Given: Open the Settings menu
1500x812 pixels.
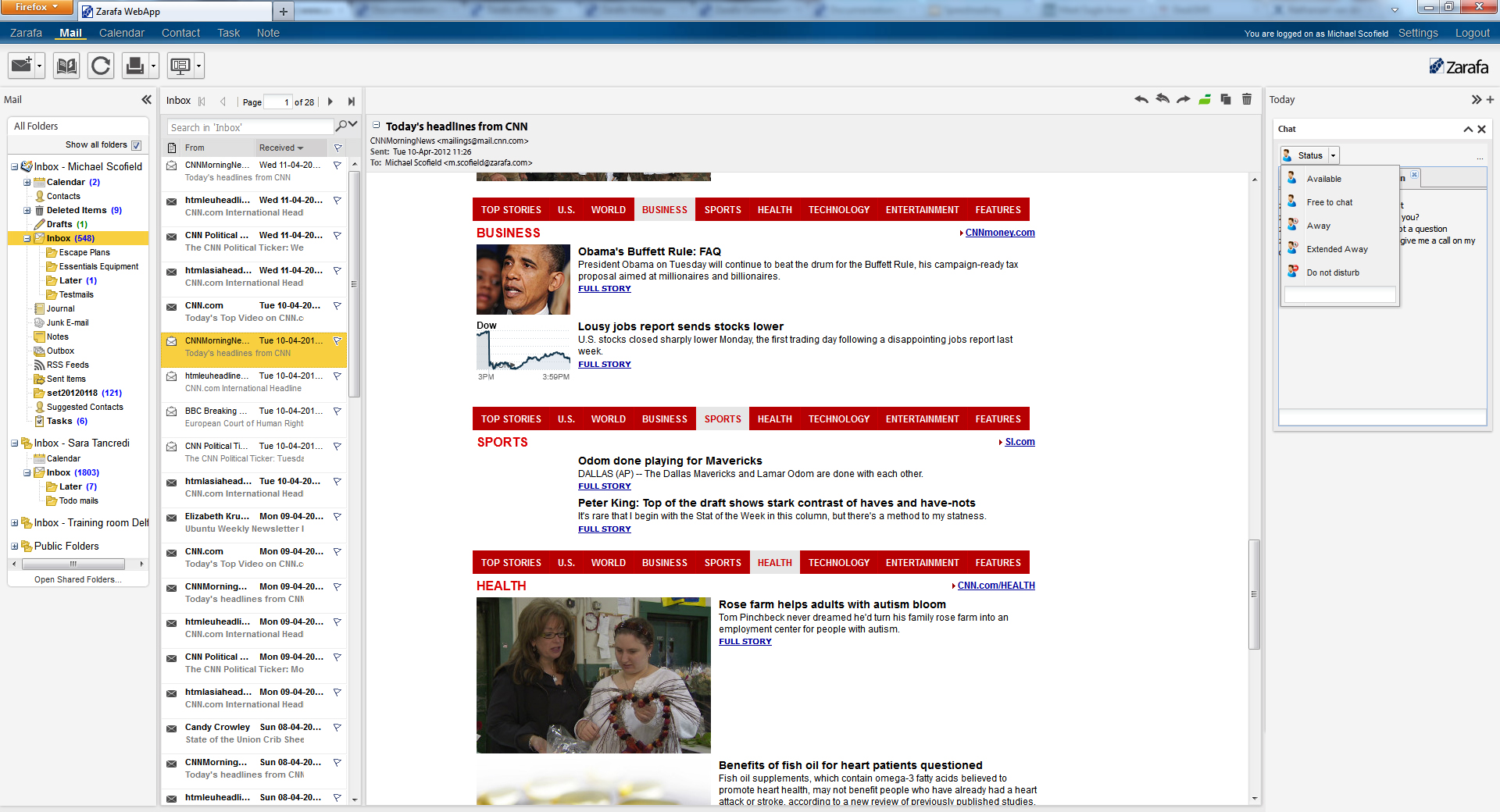Looking at the screenshot, I should (1418, 33).
